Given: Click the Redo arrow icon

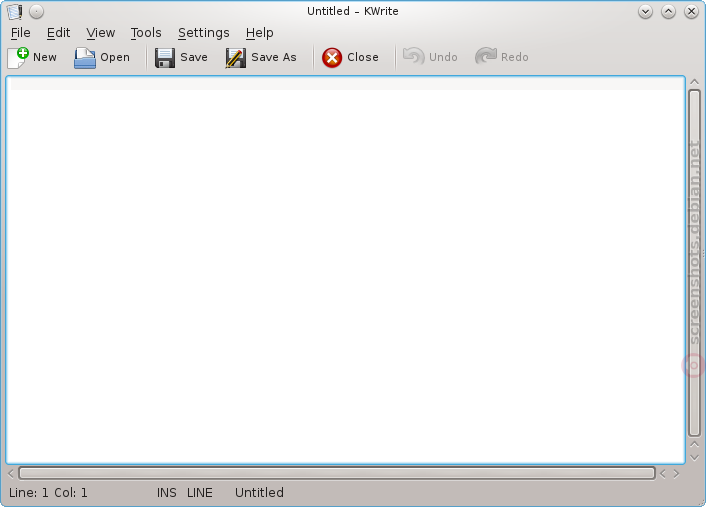Looking at the screenshot, I should point(486,57).
